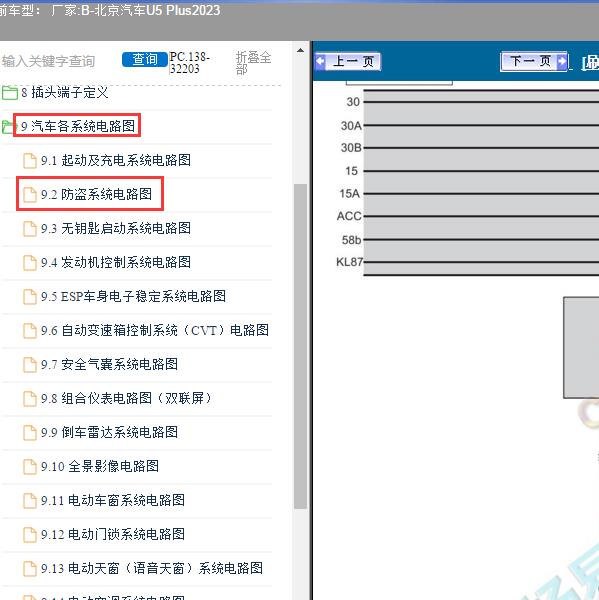Viewport: 599px width, 600px height.
Task: Open 9.3 无钥匙启动系统电路图
Action: click(116, 228)
